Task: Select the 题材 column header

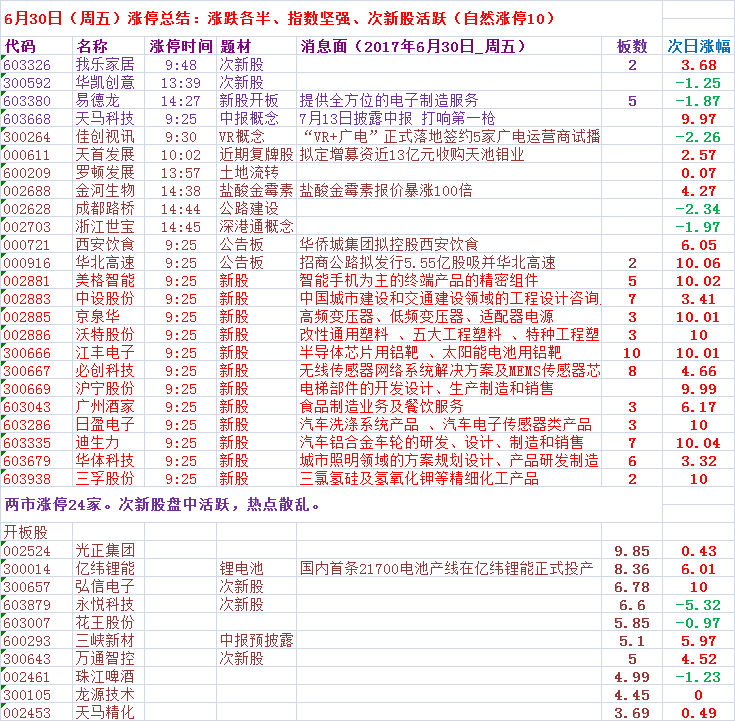Action: click(256, 46)
